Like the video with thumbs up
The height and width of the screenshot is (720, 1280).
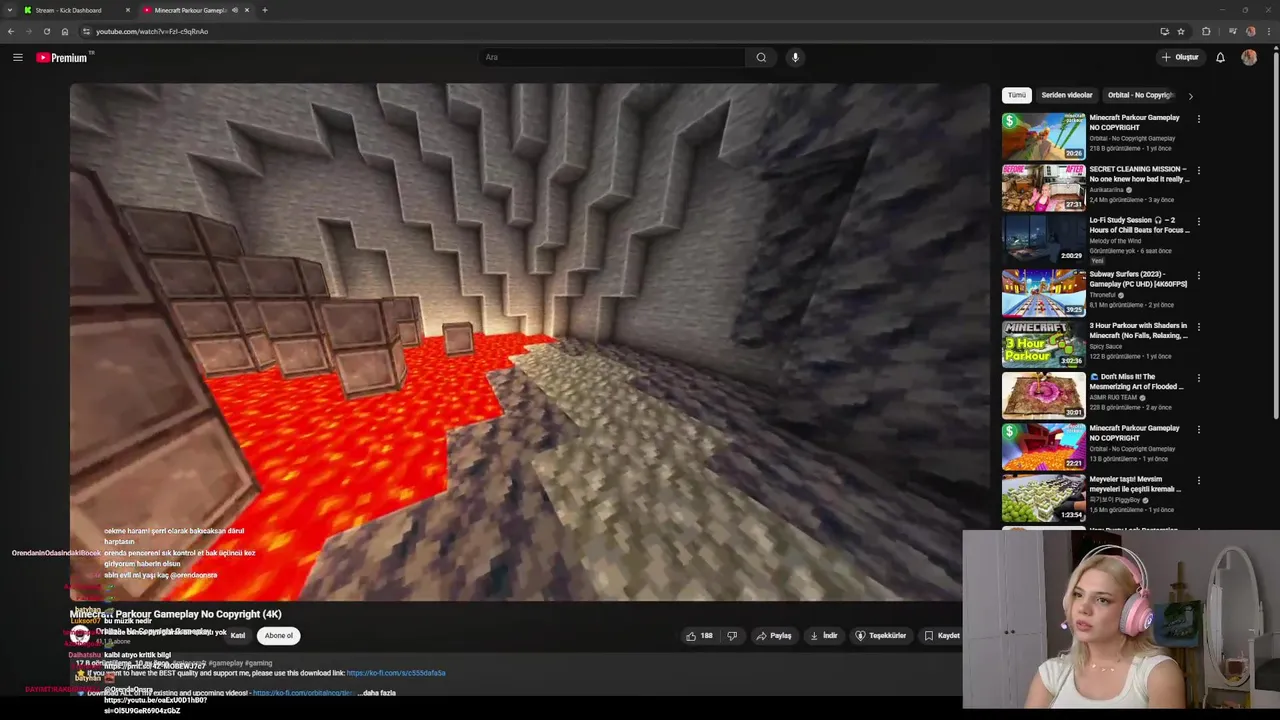pos(699,635)
